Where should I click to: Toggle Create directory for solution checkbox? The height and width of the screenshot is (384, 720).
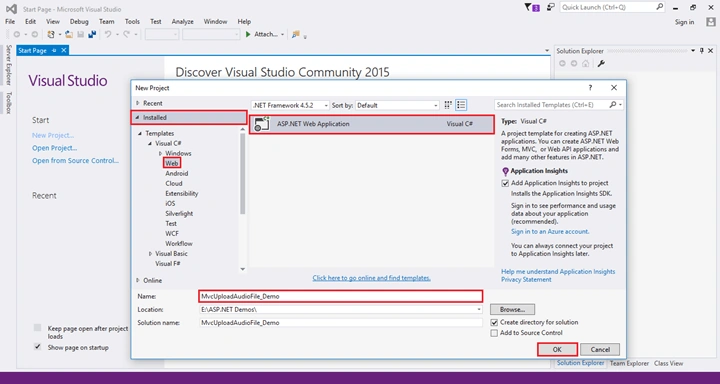point(494,322)
